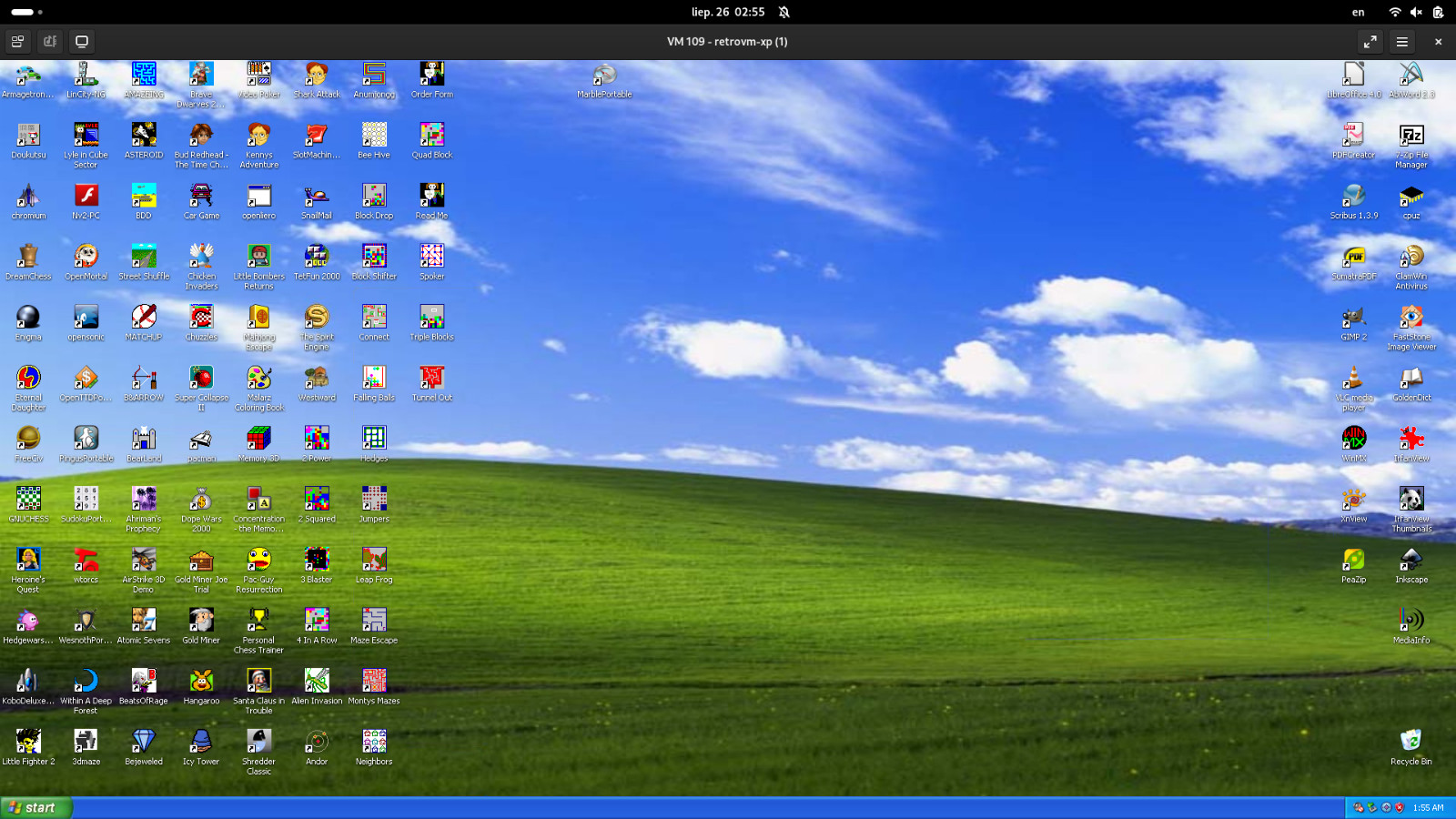1456x819 pixels.
Task: Select the Pac-Guy Resurrection icon
Action: click(x=258, y=560)
